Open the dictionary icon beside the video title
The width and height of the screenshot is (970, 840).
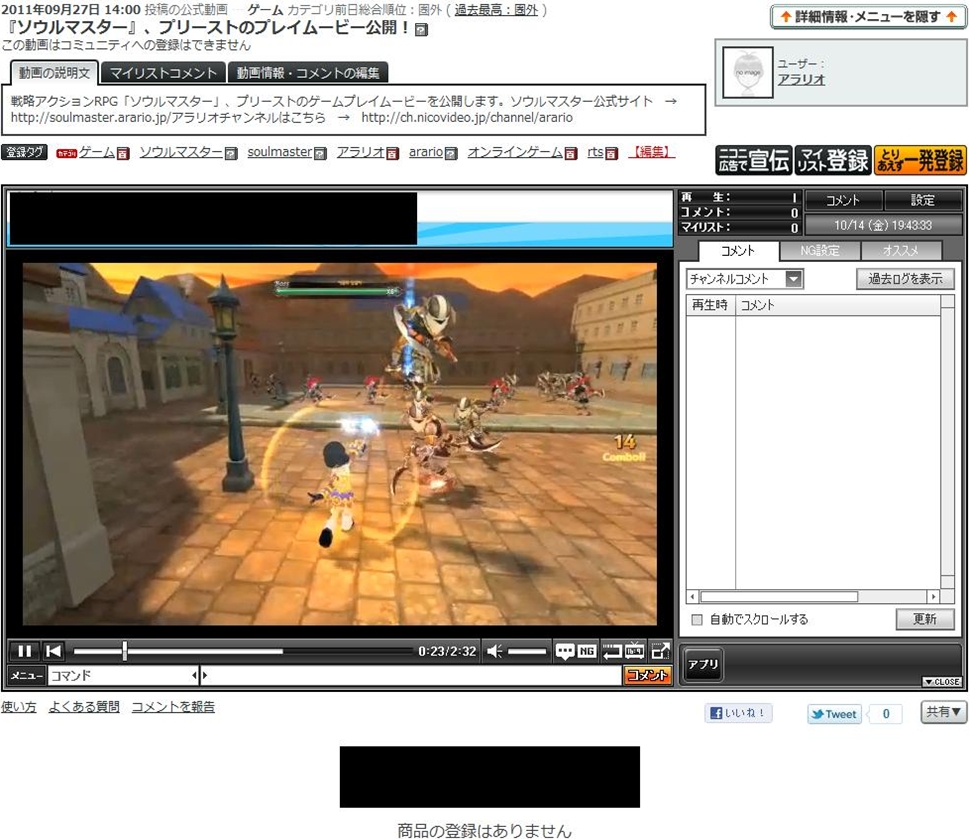[421, 30]
